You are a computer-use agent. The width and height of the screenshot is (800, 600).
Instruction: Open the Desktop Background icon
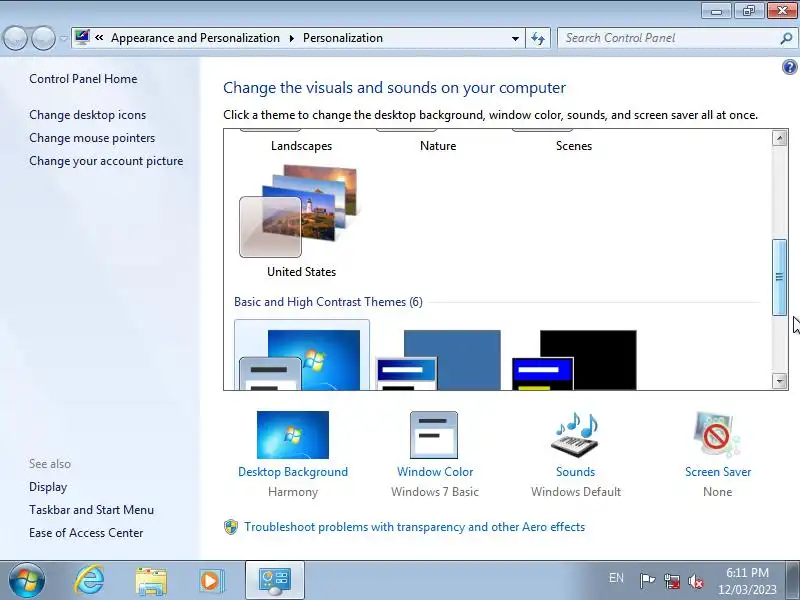coord(293,435)
